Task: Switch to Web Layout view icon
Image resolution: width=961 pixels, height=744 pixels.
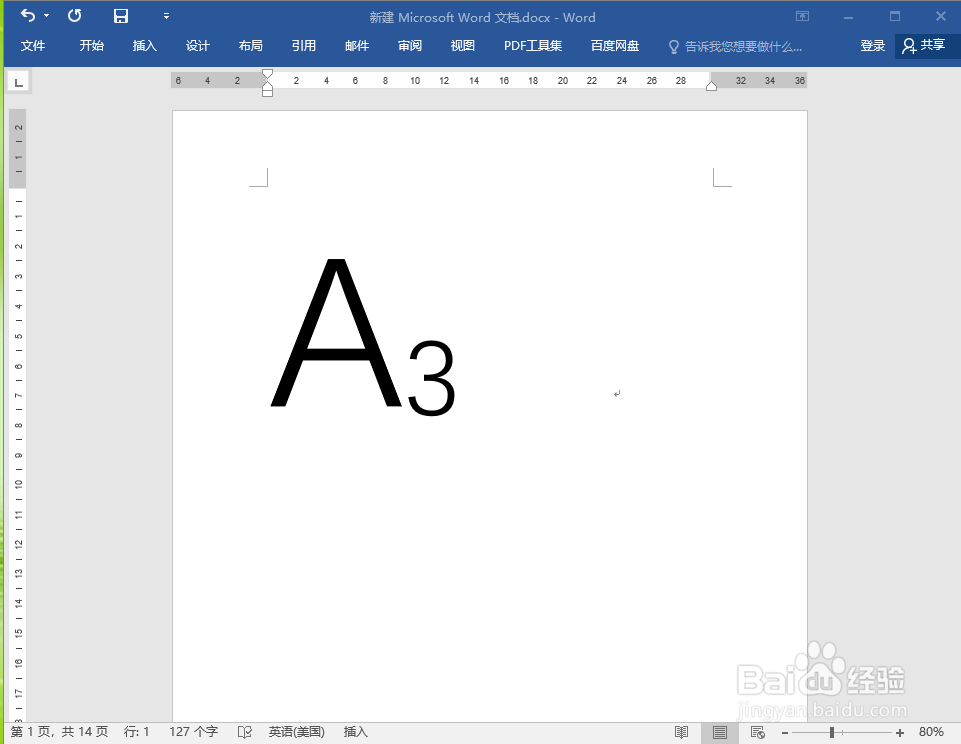Action: (758, 732)
